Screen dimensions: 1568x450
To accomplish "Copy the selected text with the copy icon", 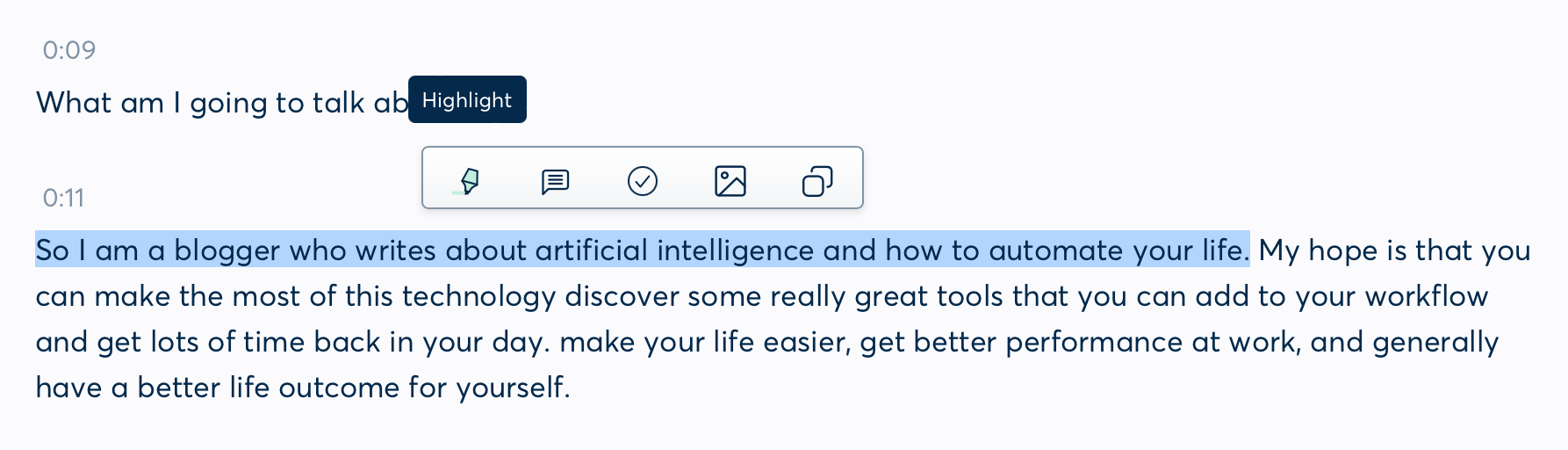I will (x=817, y=182).
